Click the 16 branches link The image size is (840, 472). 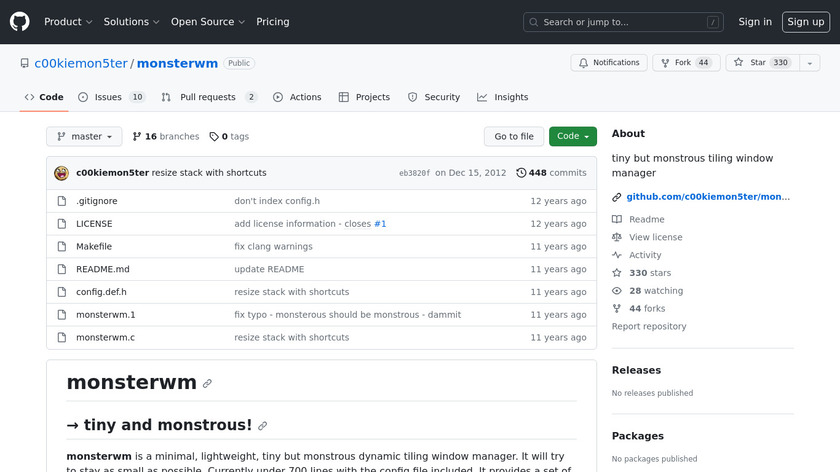(165, 137)
